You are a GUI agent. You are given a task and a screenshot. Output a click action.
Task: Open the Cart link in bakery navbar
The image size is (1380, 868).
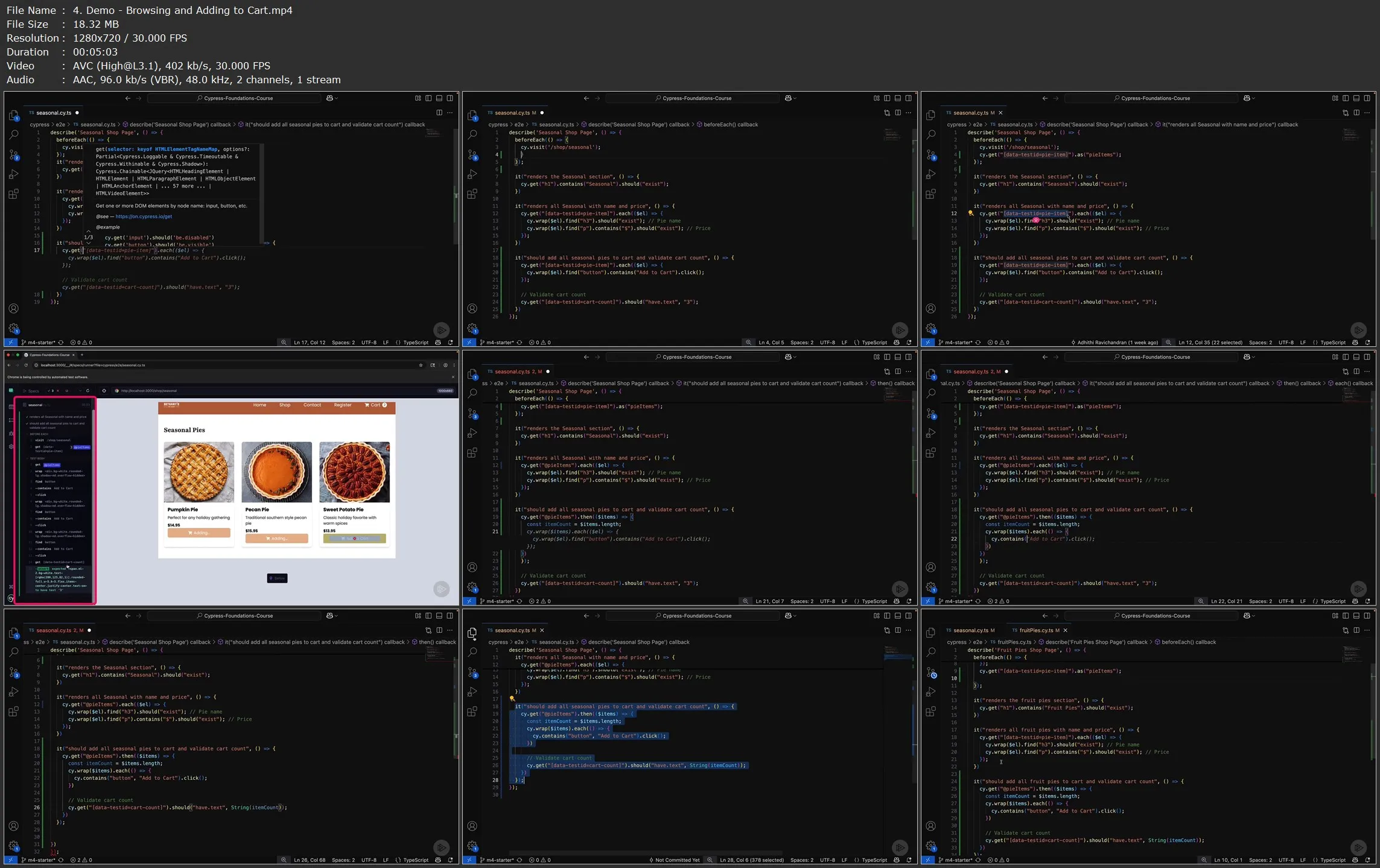pyautogui.click(x=376, y=405)
